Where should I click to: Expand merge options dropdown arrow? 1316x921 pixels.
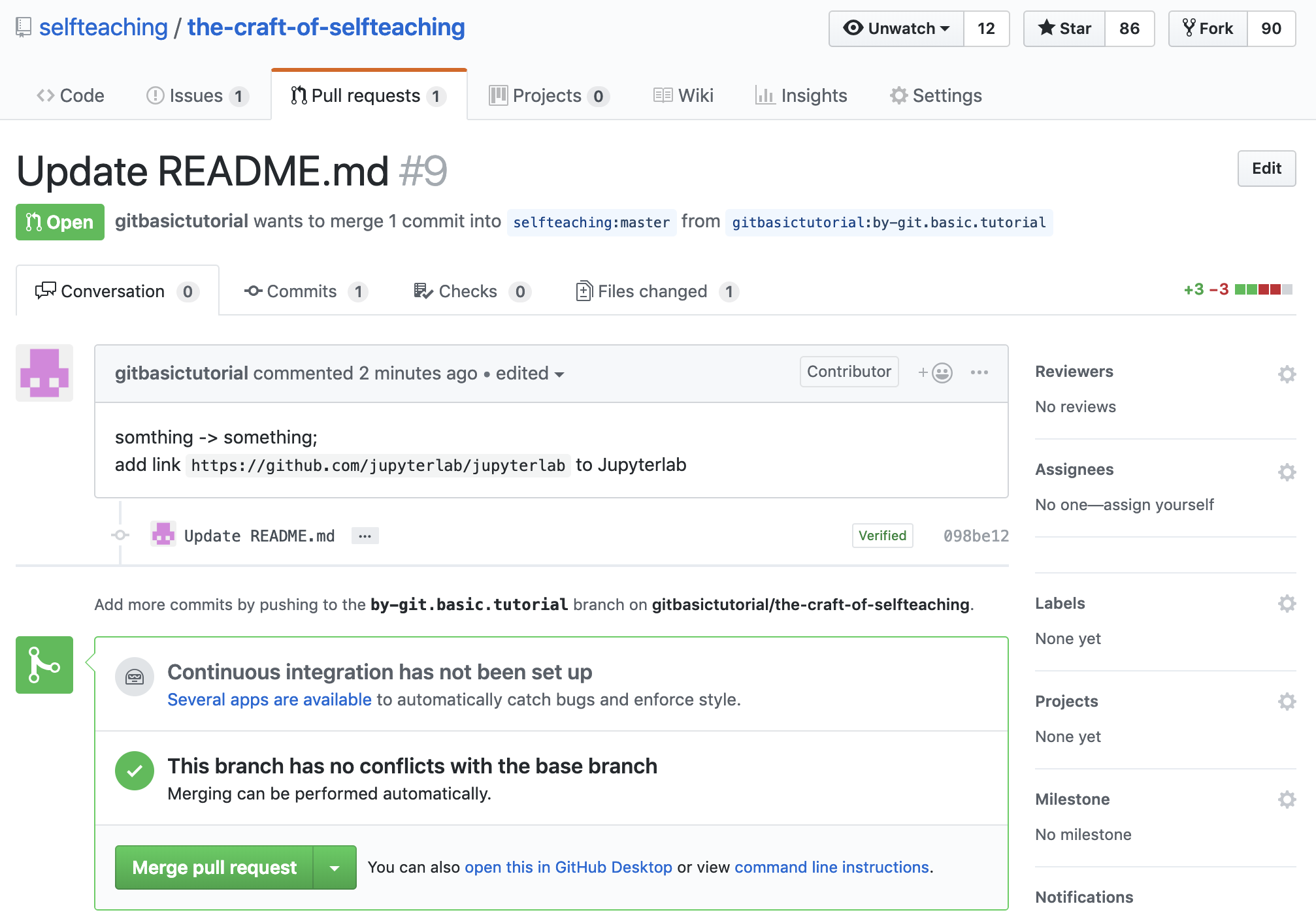335,868
